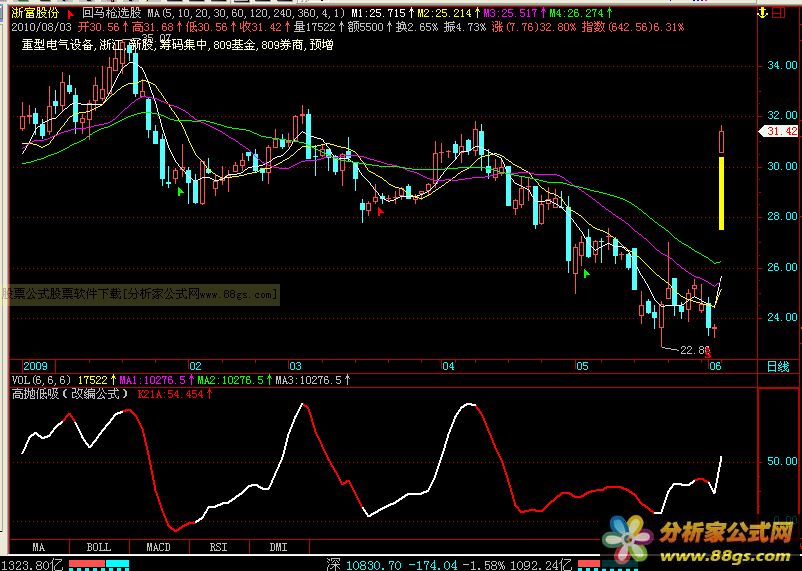The image size is (802, 571).
Task: Click the high price 高31.68
Action: (153, 27)
